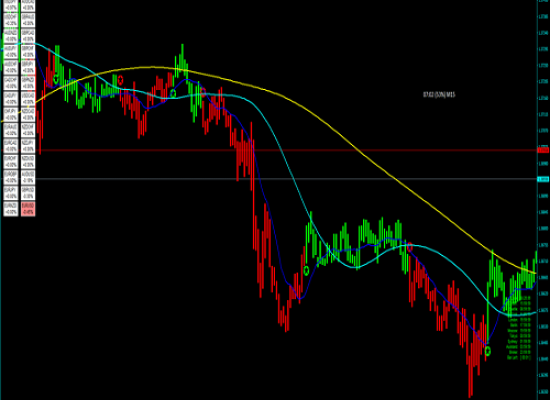550x400 pixels.
Task: Click the green signal circle at the lowest red candles
Action: tap(487, 351)
